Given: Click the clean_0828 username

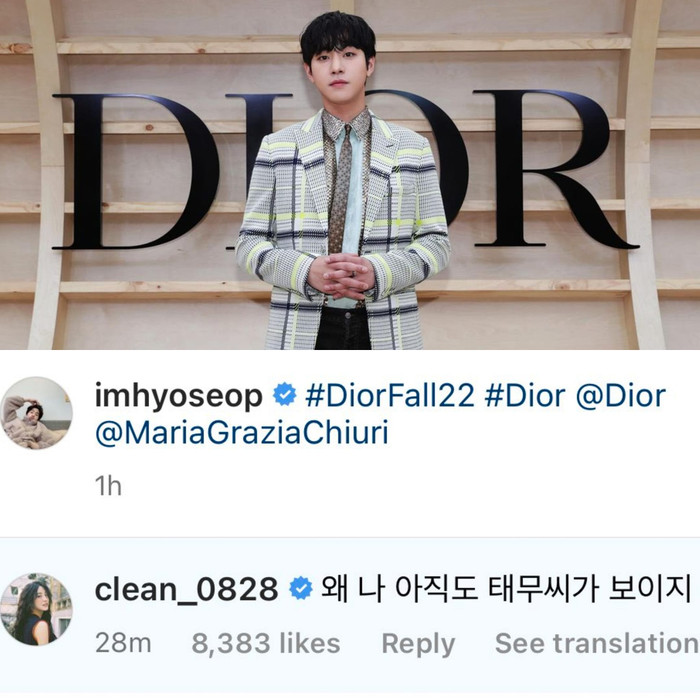Looking at the screenshot, I should pyautogui.click(x=187, y=589).
